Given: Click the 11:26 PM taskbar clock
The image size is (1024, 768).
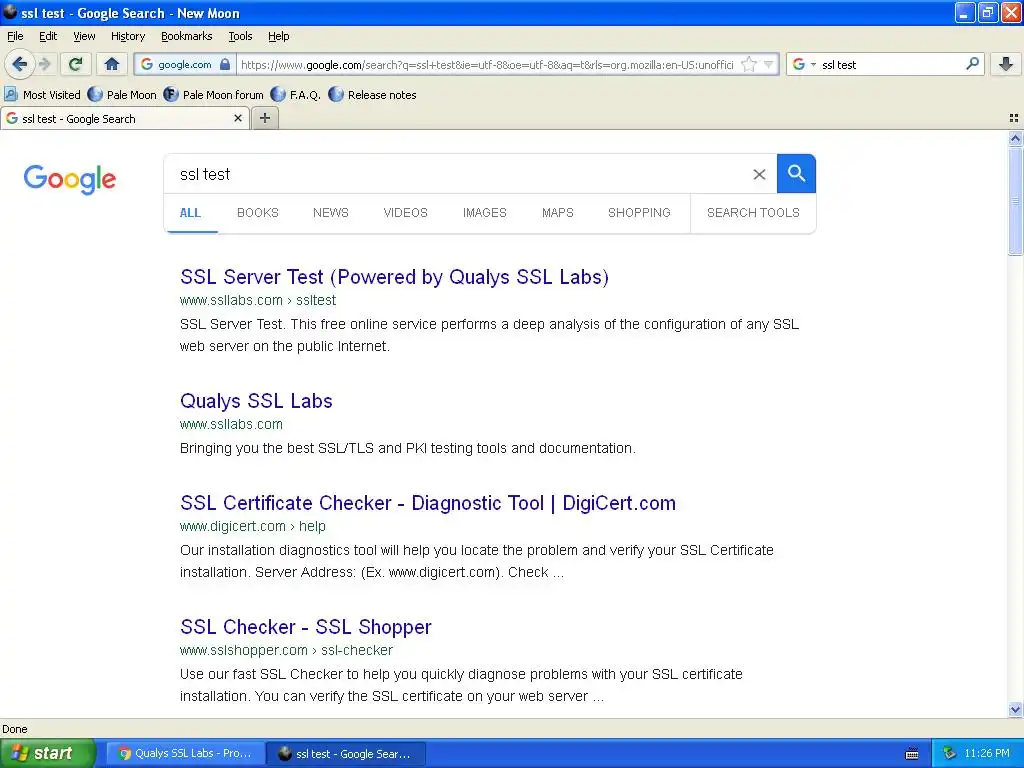Looking at the screenshot, I should click(x=987, y=753).
